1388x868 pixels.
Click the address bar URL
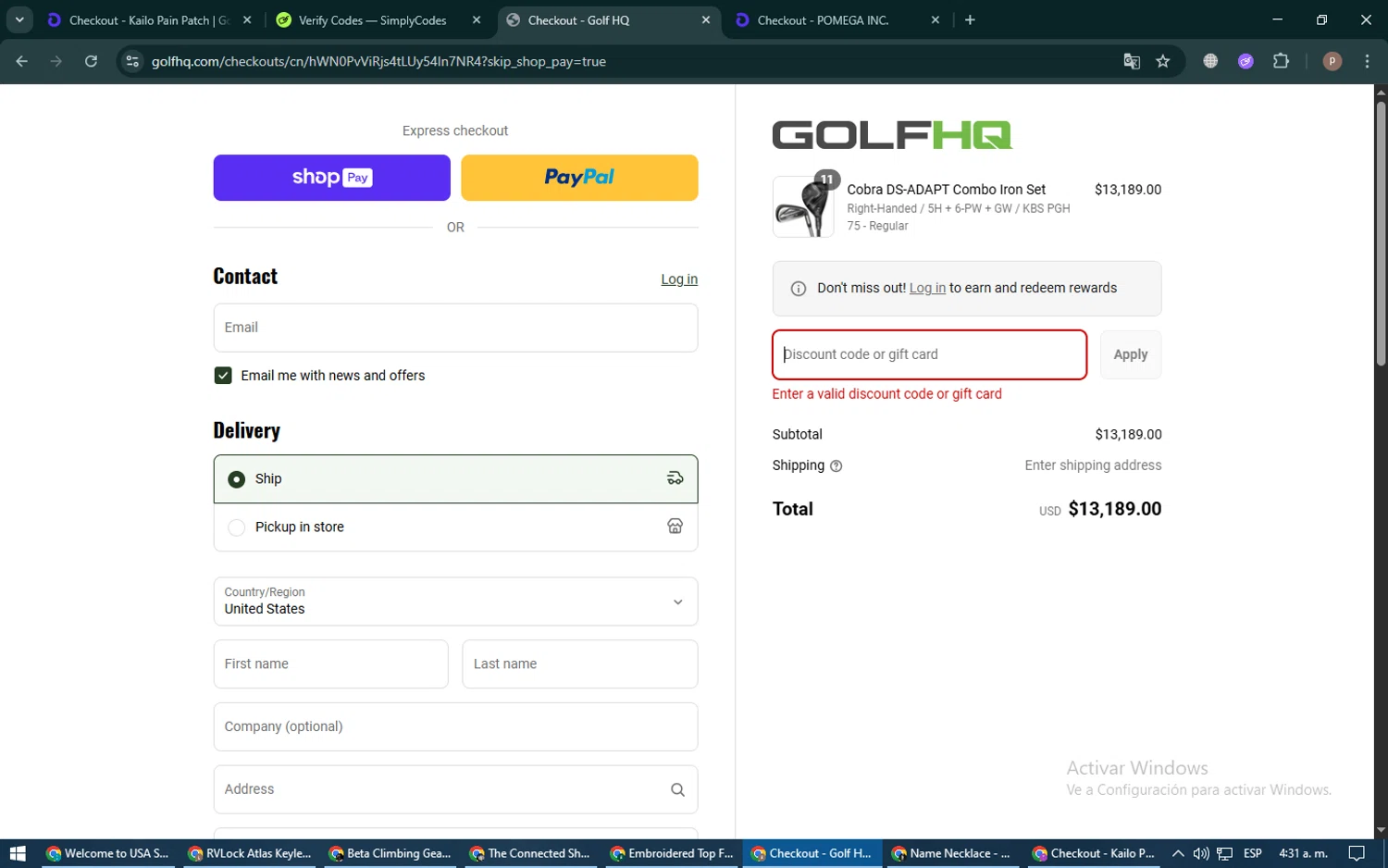point(378,61)
